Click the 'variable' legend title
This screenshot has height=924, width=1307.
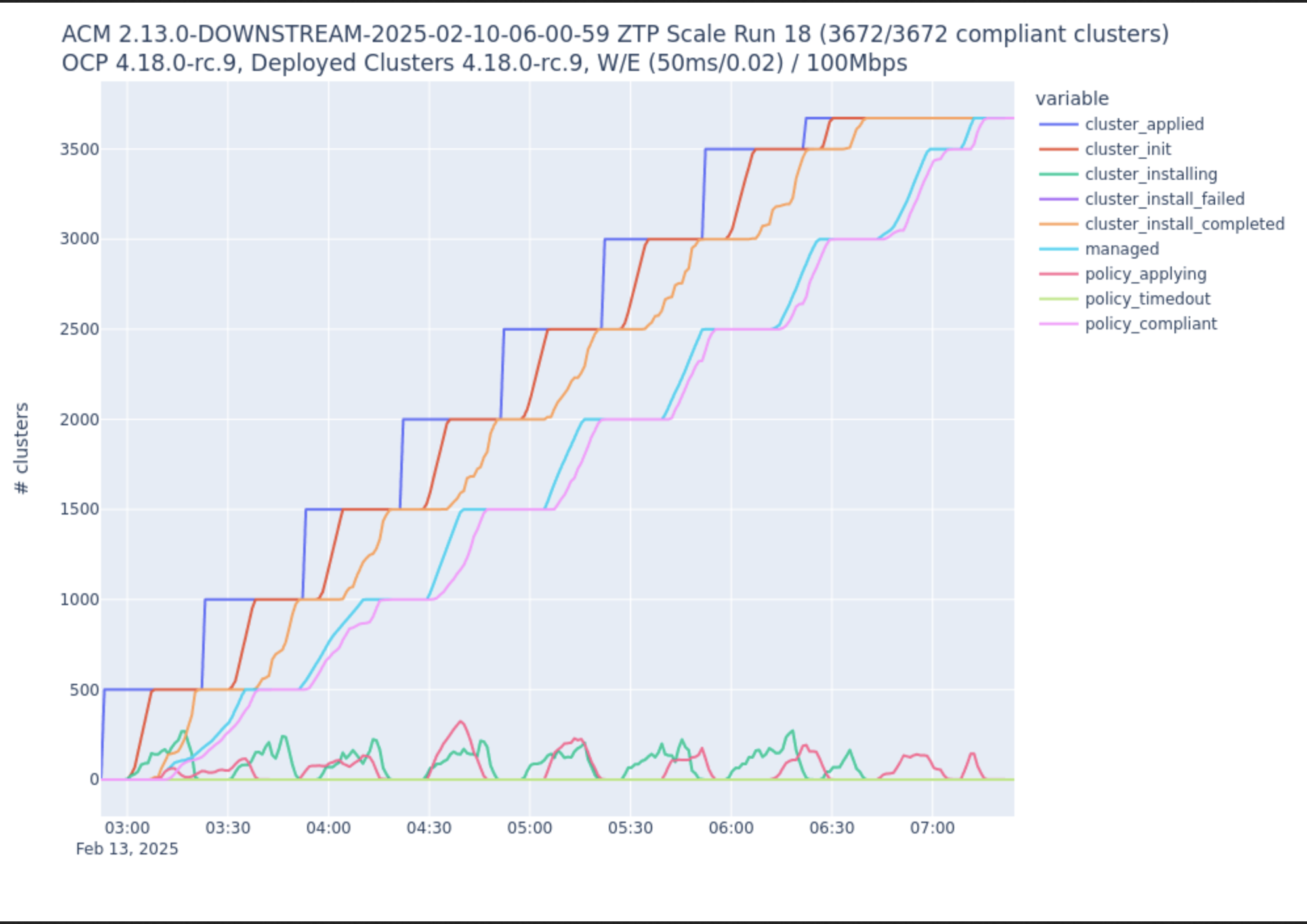pos(1071,98)
